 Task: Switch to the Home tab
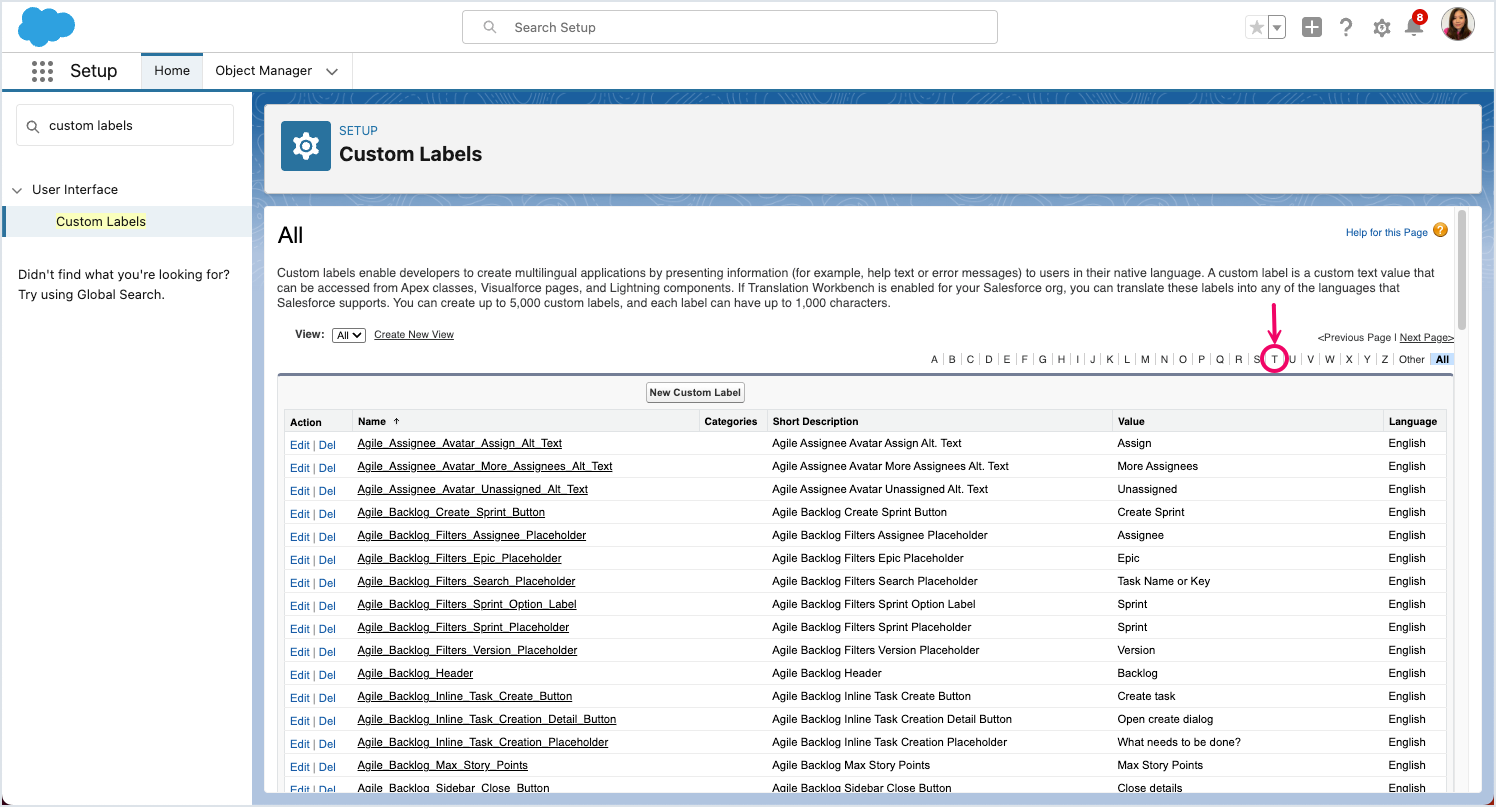point(172,71)
